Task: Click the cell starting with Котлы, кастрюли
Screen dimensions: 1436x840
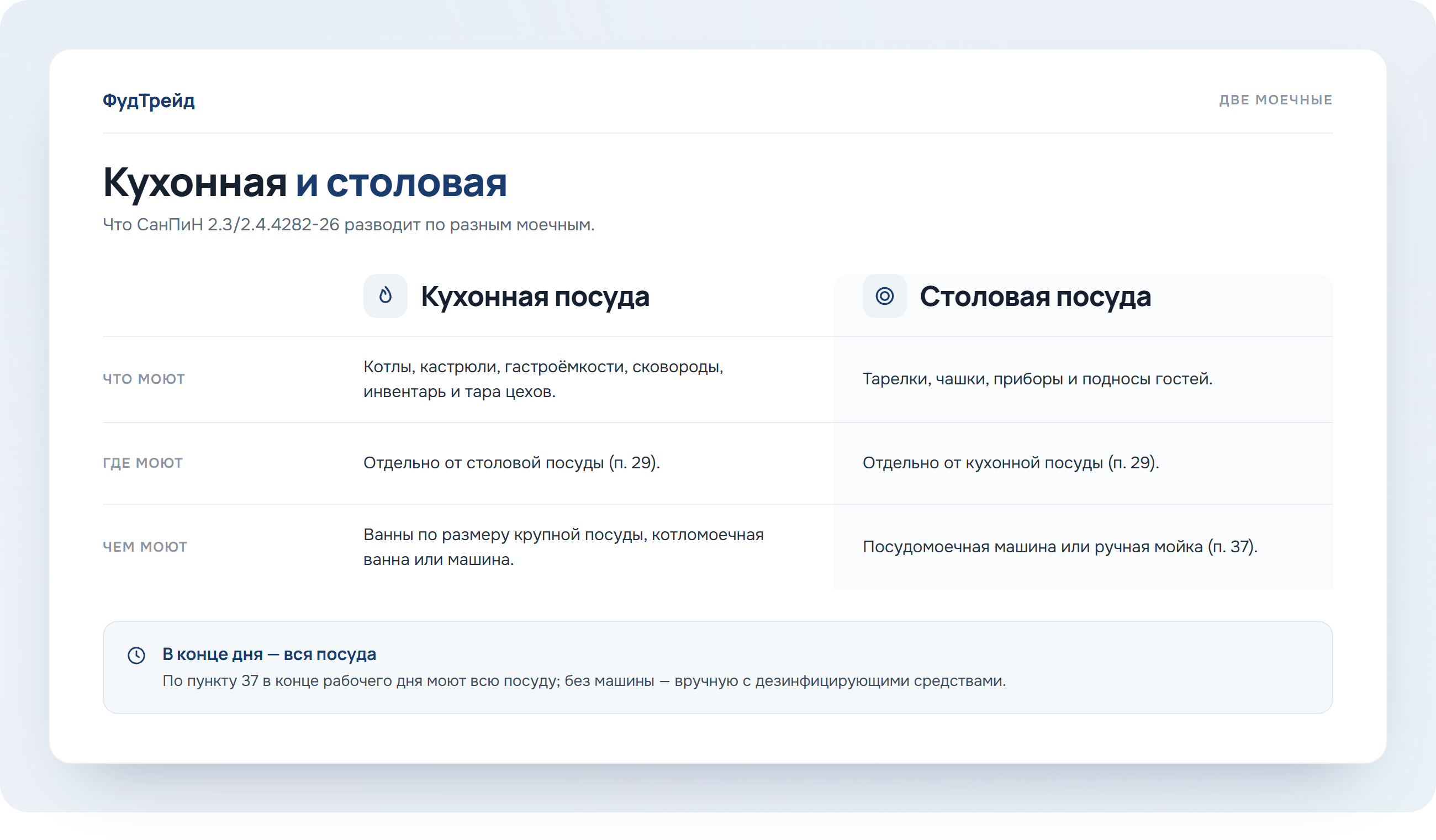Action: 543,379
